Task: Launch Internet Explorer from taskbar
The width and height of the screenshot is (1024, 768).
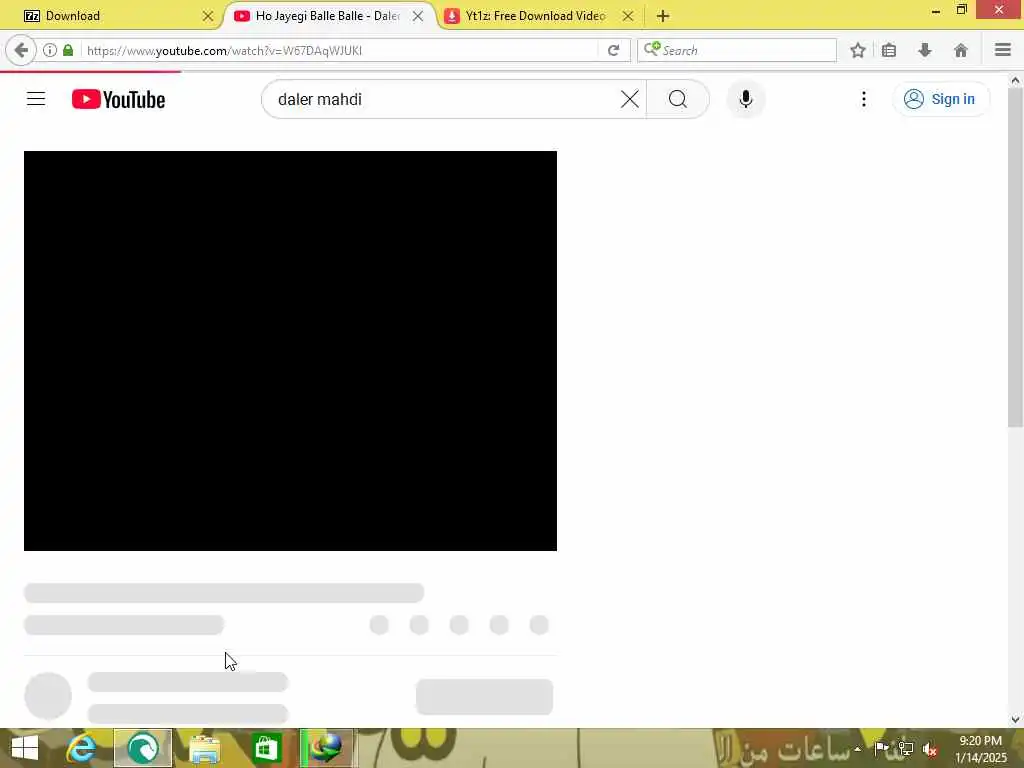Action: [82, 748]
